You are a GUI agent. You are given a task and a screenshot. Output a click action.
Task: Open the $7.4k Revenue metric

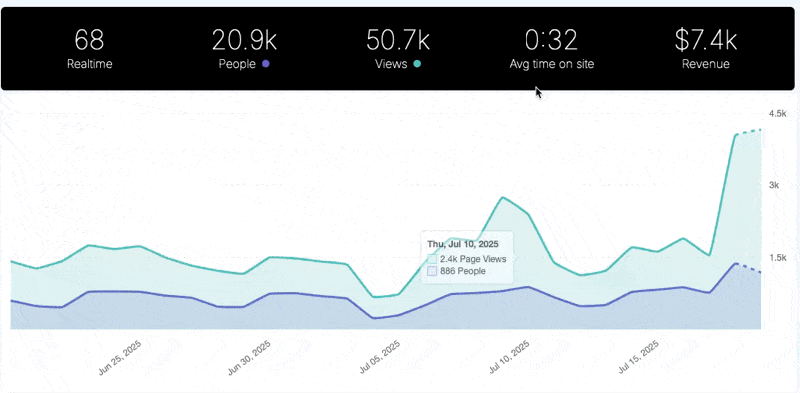(706, 48)
